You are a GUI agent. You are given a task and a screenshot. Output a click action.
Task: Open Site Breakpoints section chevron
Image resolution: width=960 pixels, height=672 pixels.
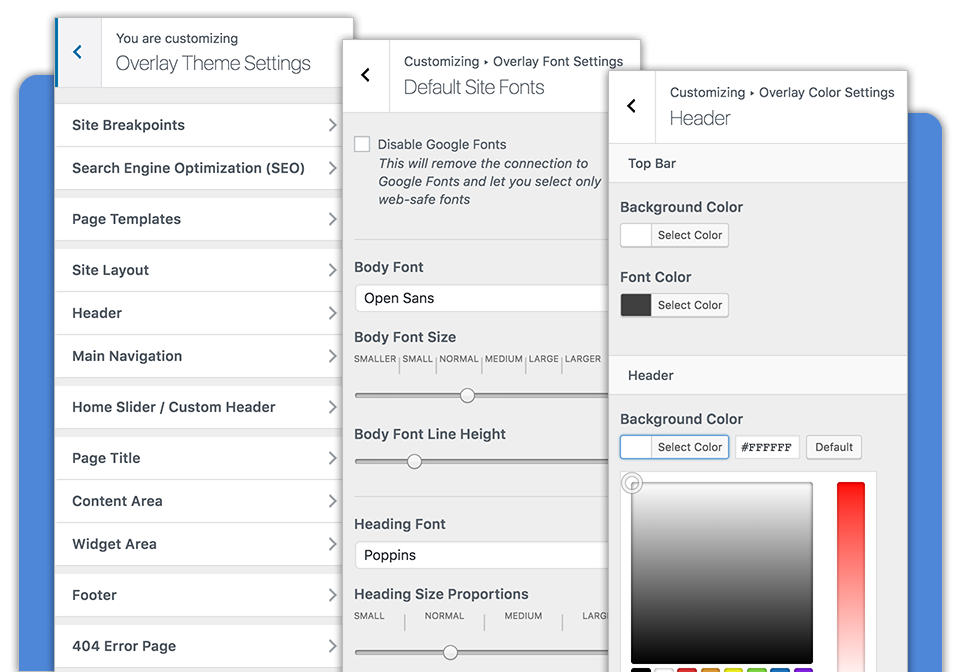tap(332, 125)
